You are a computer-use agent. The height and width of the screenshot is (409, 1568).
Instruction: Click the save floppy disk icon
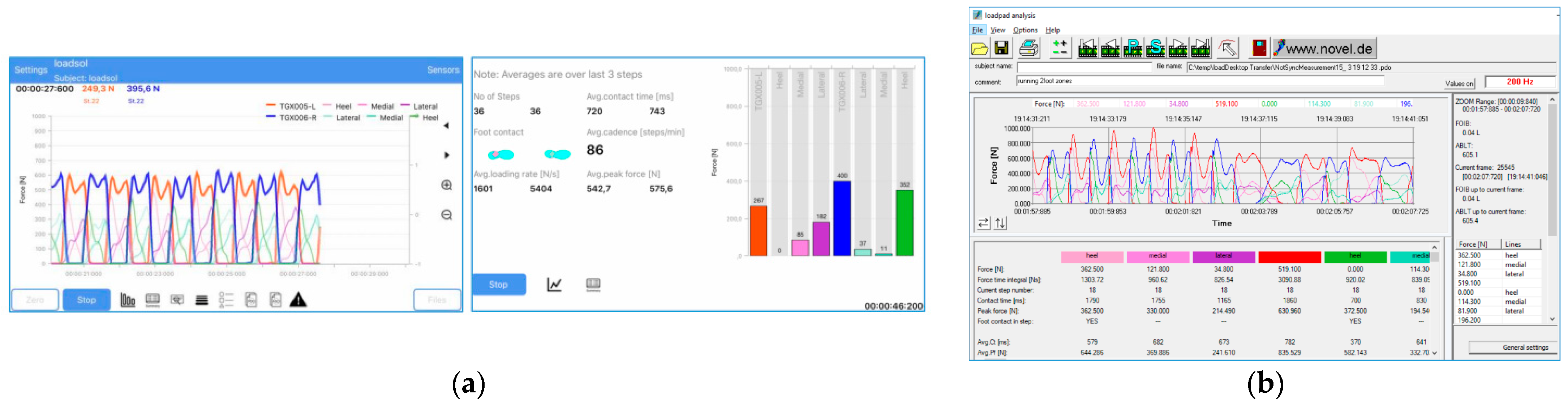[x=1001, y=47]
